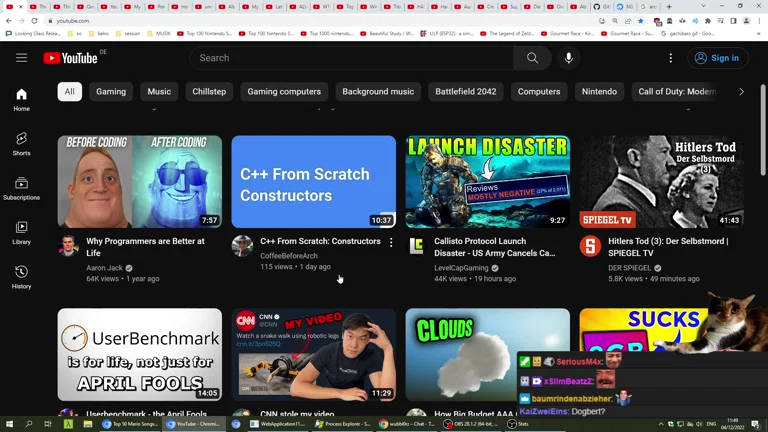Open the MUSIK bookmarks folder
This screenshot has height=432, width=768.
tap(158, 34)
